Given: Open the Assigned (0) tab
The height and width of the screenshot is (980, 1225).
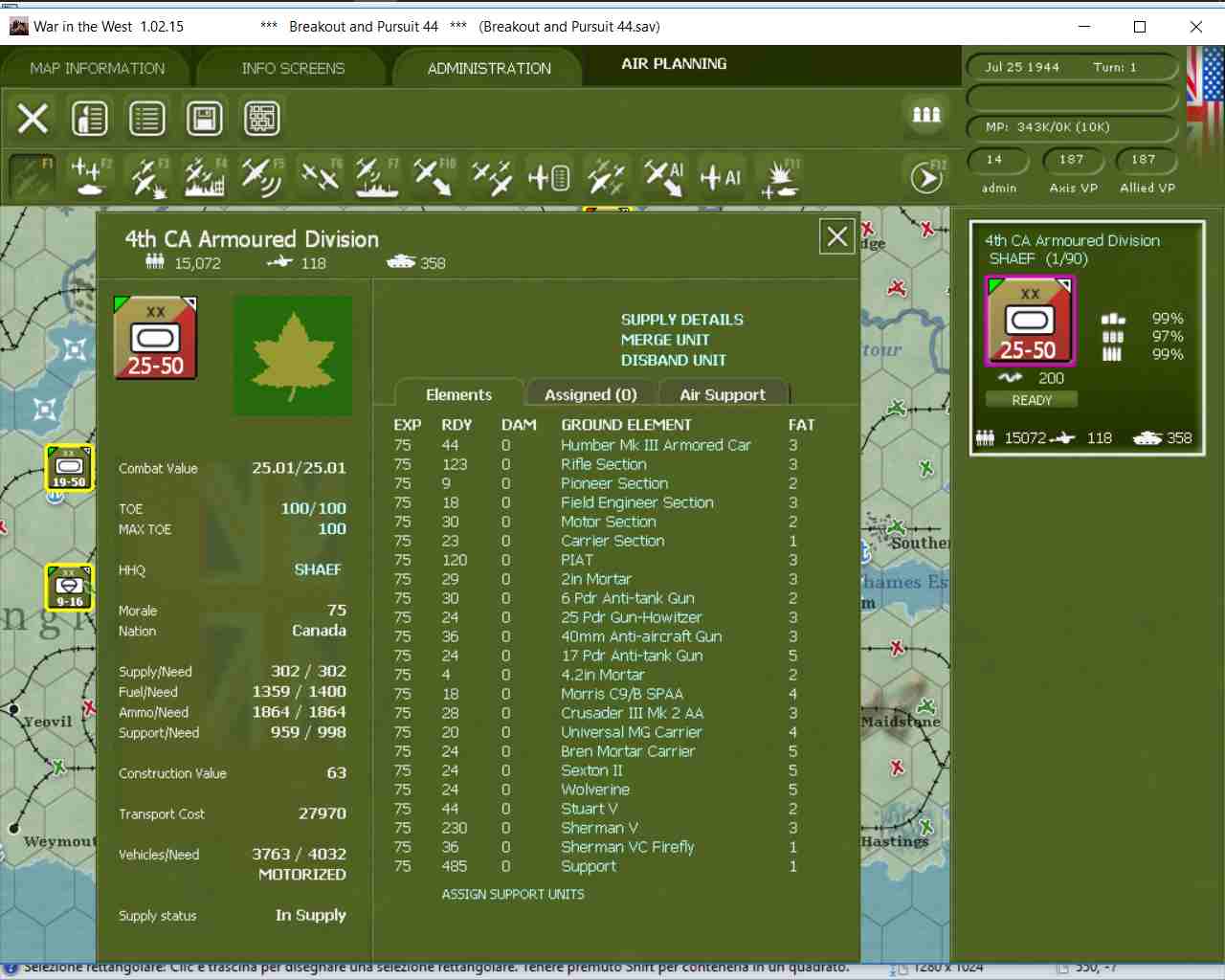Looking at the screenshot, I should (x=590, y=394).
